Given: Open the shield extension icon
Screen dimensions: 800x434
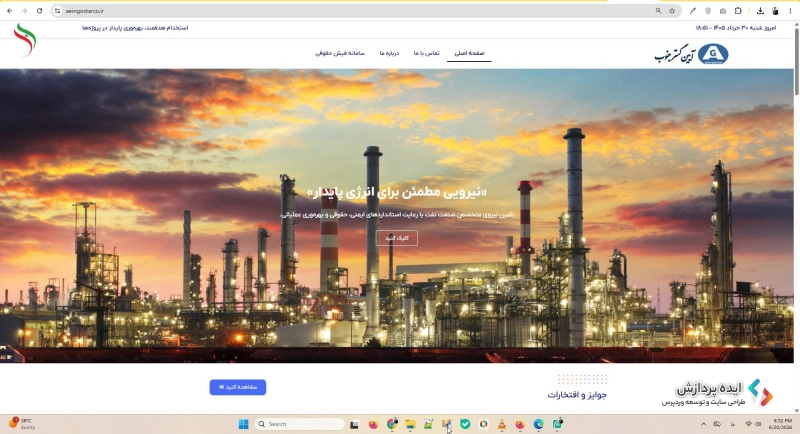Looking at the screenshot, I should click(x=708, y=11).
